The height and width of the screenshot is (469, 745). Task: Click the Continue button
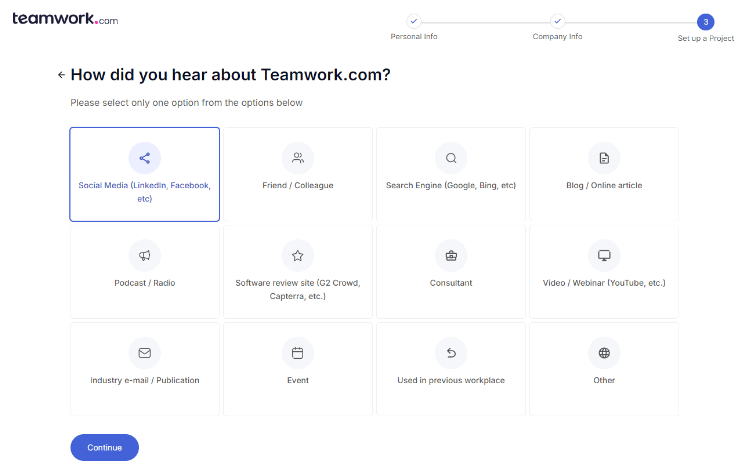tap(105, 448)
